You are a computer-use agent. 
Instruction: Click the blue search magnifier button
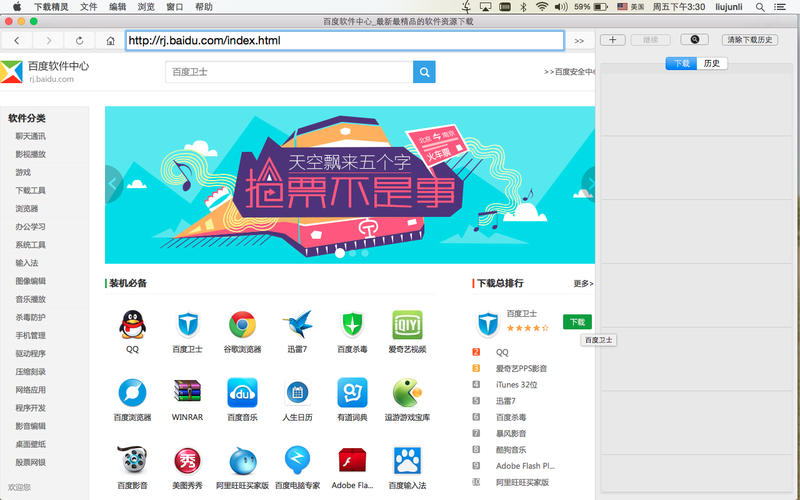pyautogui.click(x=424, y=72)
